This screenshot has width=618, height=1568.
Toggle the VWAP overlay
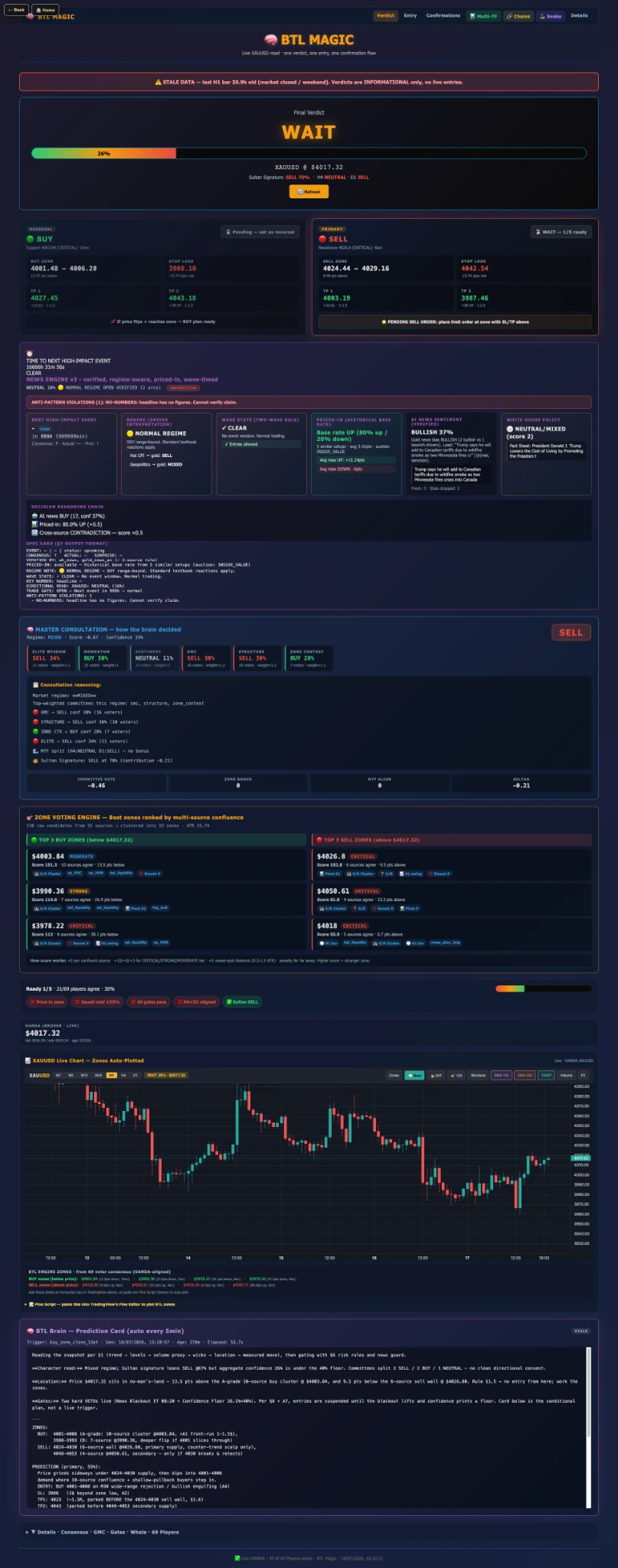(546, 1075)
